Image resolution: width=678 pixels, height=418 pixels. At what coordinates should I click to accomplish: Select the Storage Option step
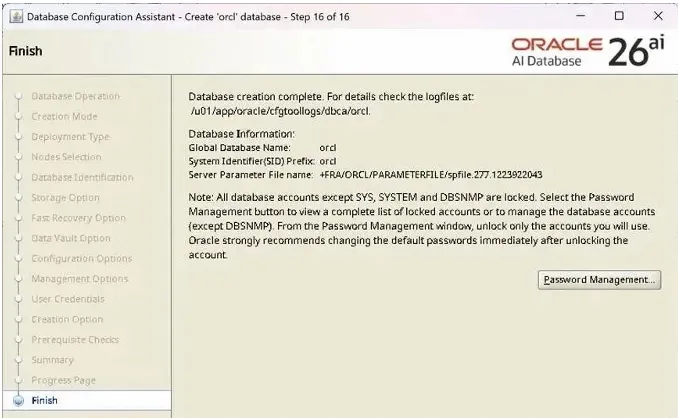[x=65, y=198]
